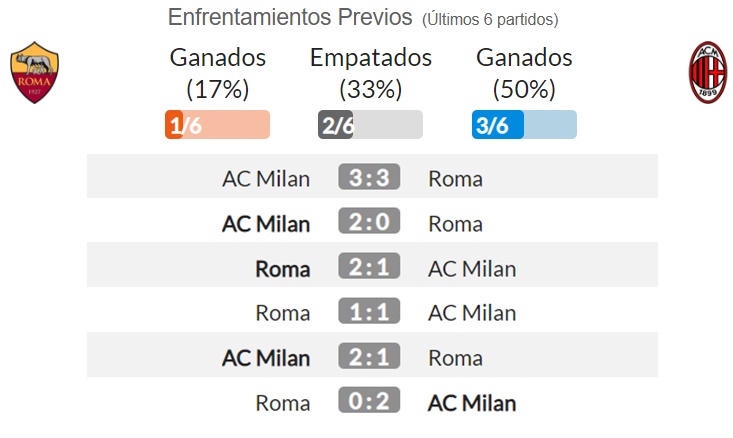Click bold AC Milan in last row
733x438 pixels.
(472, 403)
